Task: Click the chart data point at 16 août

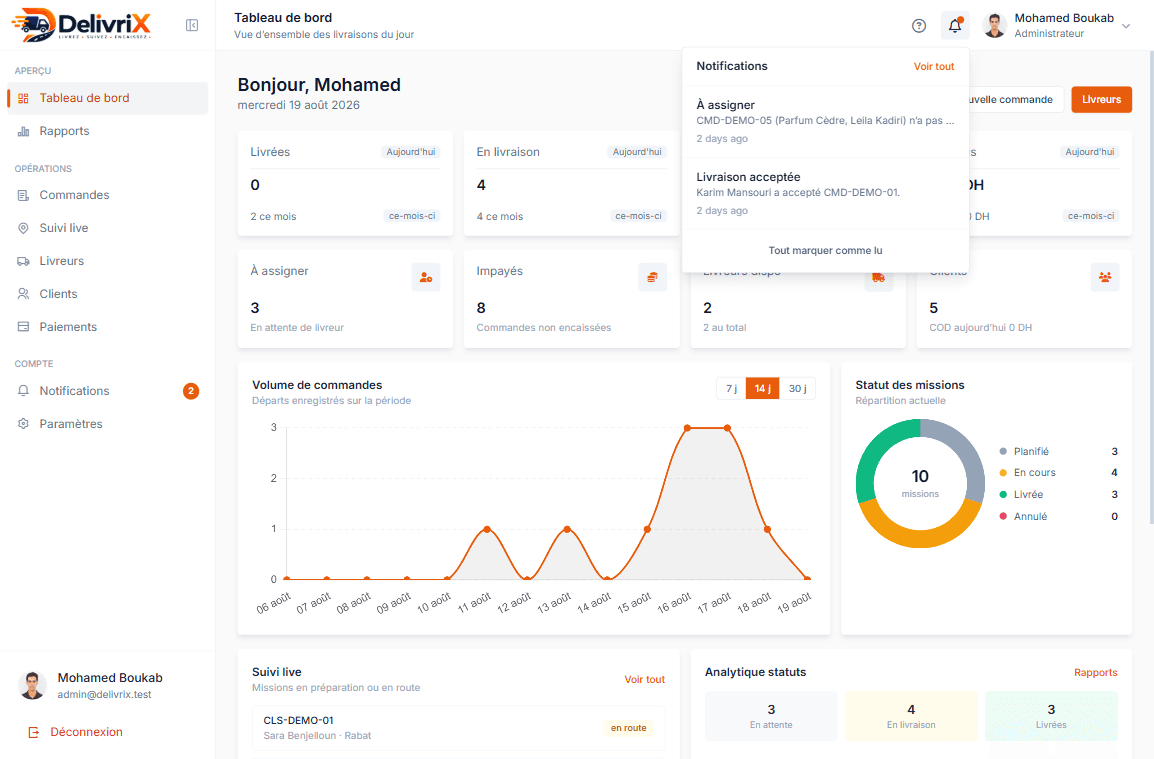Action: click(687, 428)
